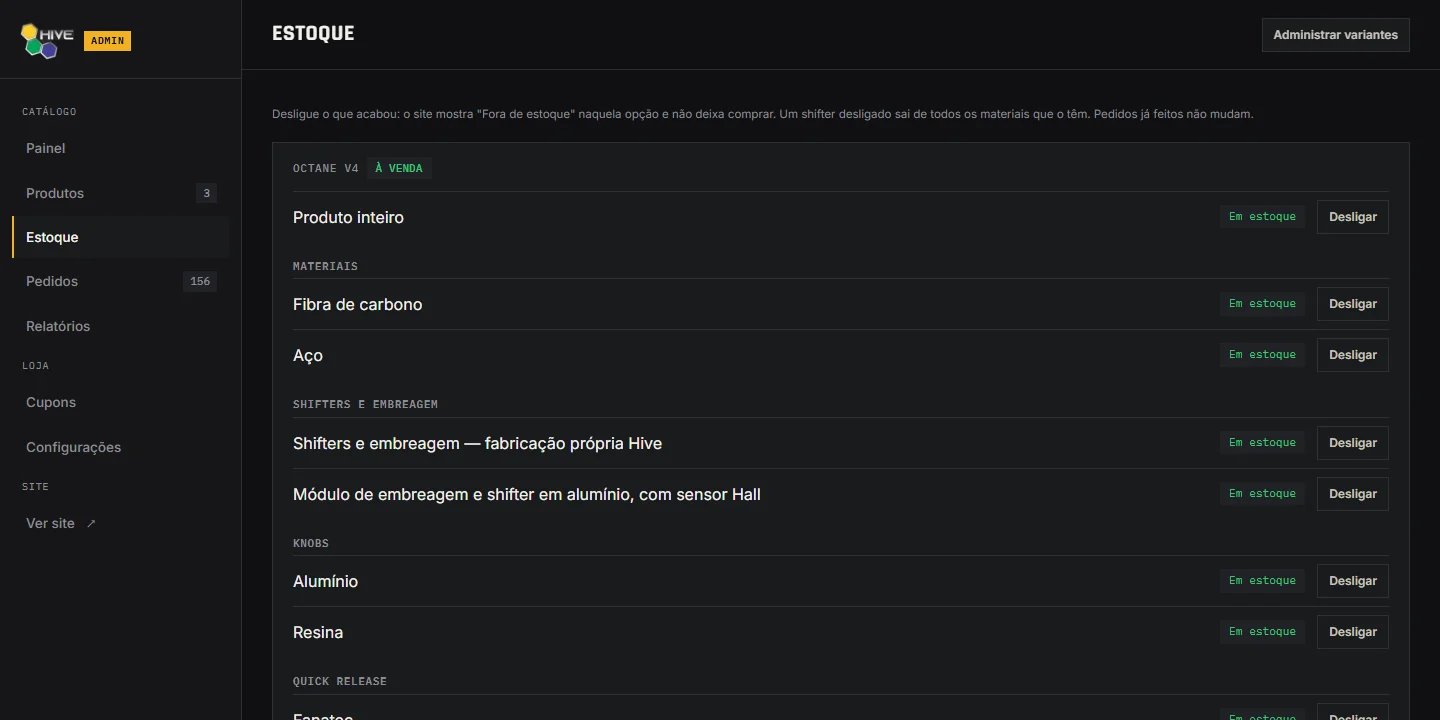Click the 3 count badge beside Produtos
This screenshot has height=720, width=1440.
pos(206,193)
